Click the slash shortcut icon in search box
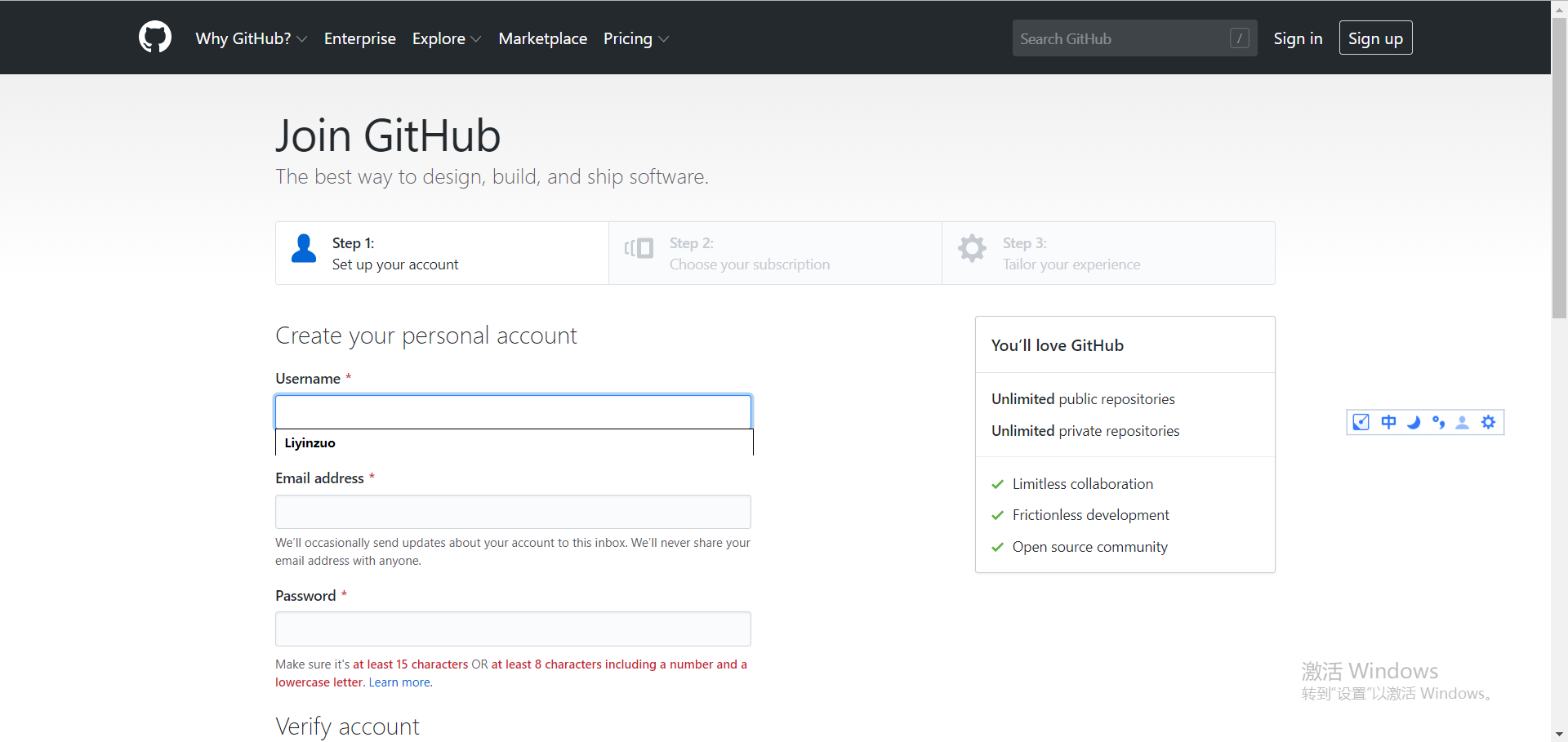Screen dimensions: 1568x742 click(1239, 38)
